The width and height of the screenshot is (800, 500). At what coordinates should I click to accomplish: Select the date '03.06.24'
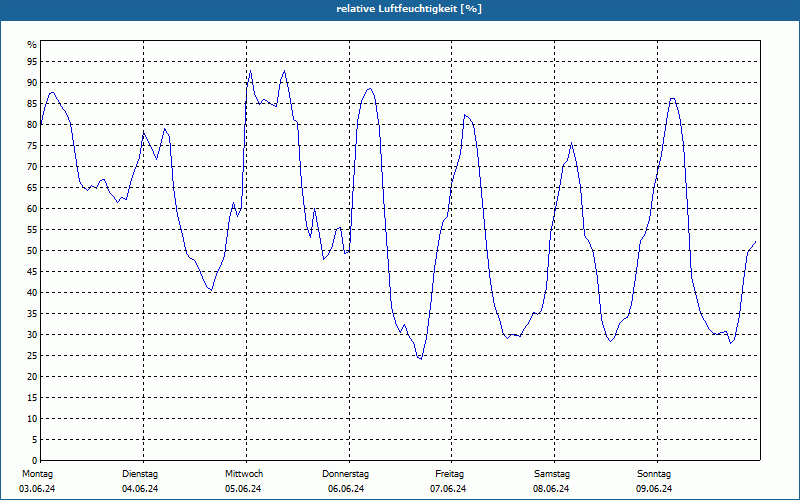coord(37,489)
